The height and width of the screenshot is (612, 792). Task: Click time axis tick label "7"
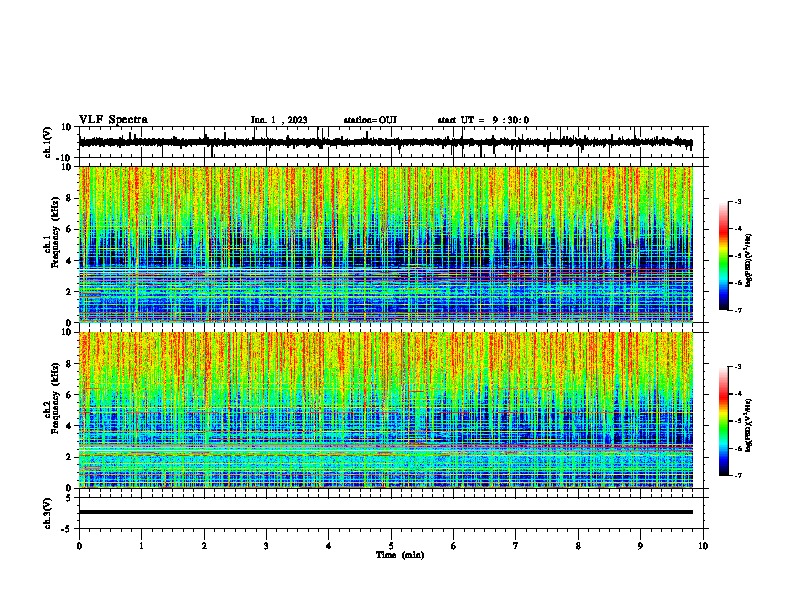click(516, 546)
